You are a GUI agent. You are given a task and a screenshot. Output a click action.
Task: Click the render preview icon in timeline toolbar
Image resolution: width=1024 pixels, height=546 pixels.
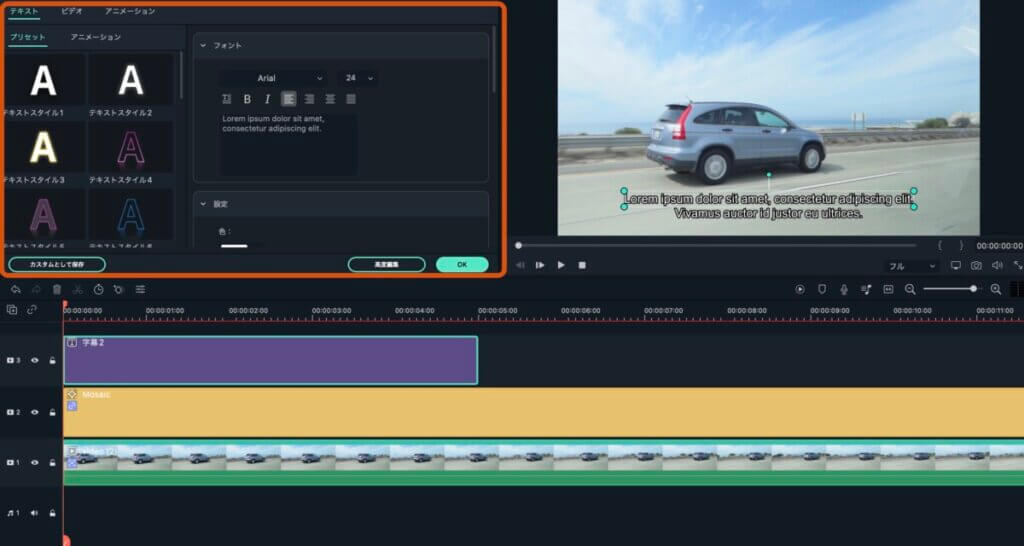[800, 289]
